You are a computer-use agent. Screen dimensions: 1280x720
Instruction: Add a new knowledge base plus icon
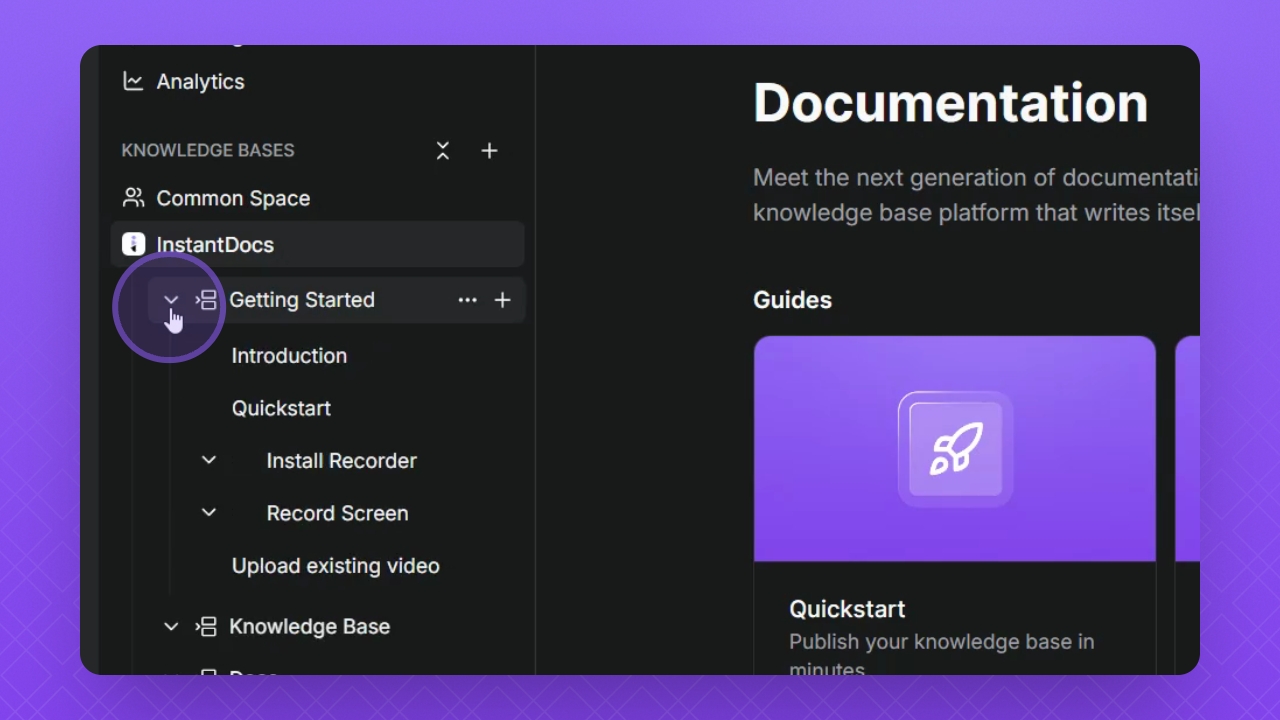point(489,151)
